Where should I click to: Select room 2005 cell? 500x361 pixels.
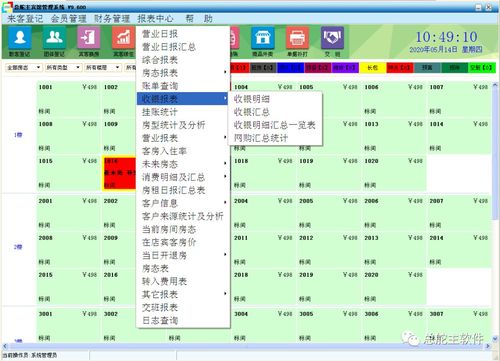pyautogui.click(x=329, y=213)
